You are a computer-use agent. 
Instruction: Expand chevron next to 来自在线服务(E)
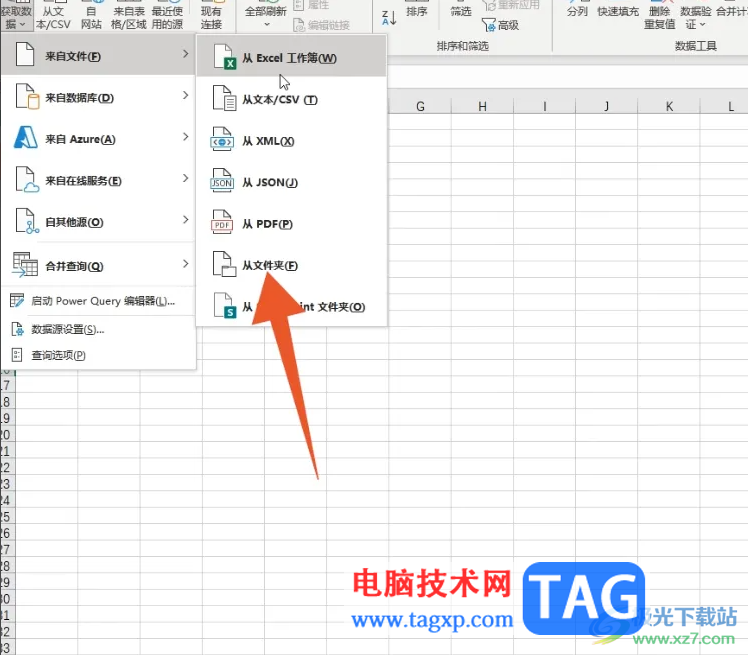click(x=186, y=178)
